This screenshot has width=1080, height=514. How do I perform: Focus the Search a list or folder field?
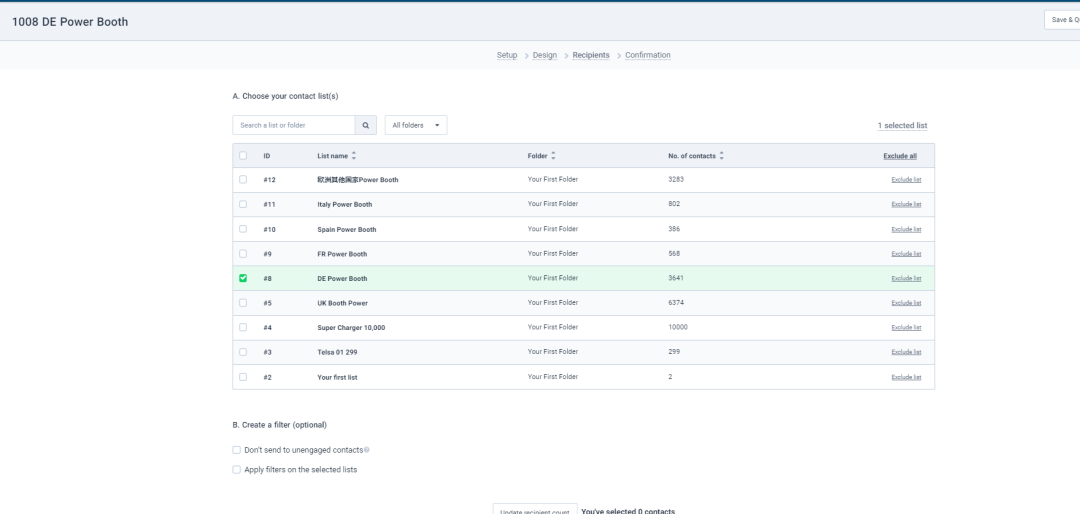click(294, 125)
